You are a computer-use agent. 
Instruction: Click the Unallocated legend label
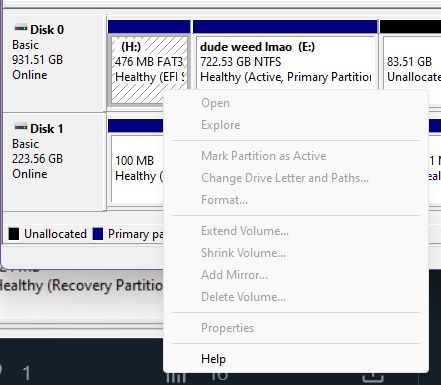55,234
